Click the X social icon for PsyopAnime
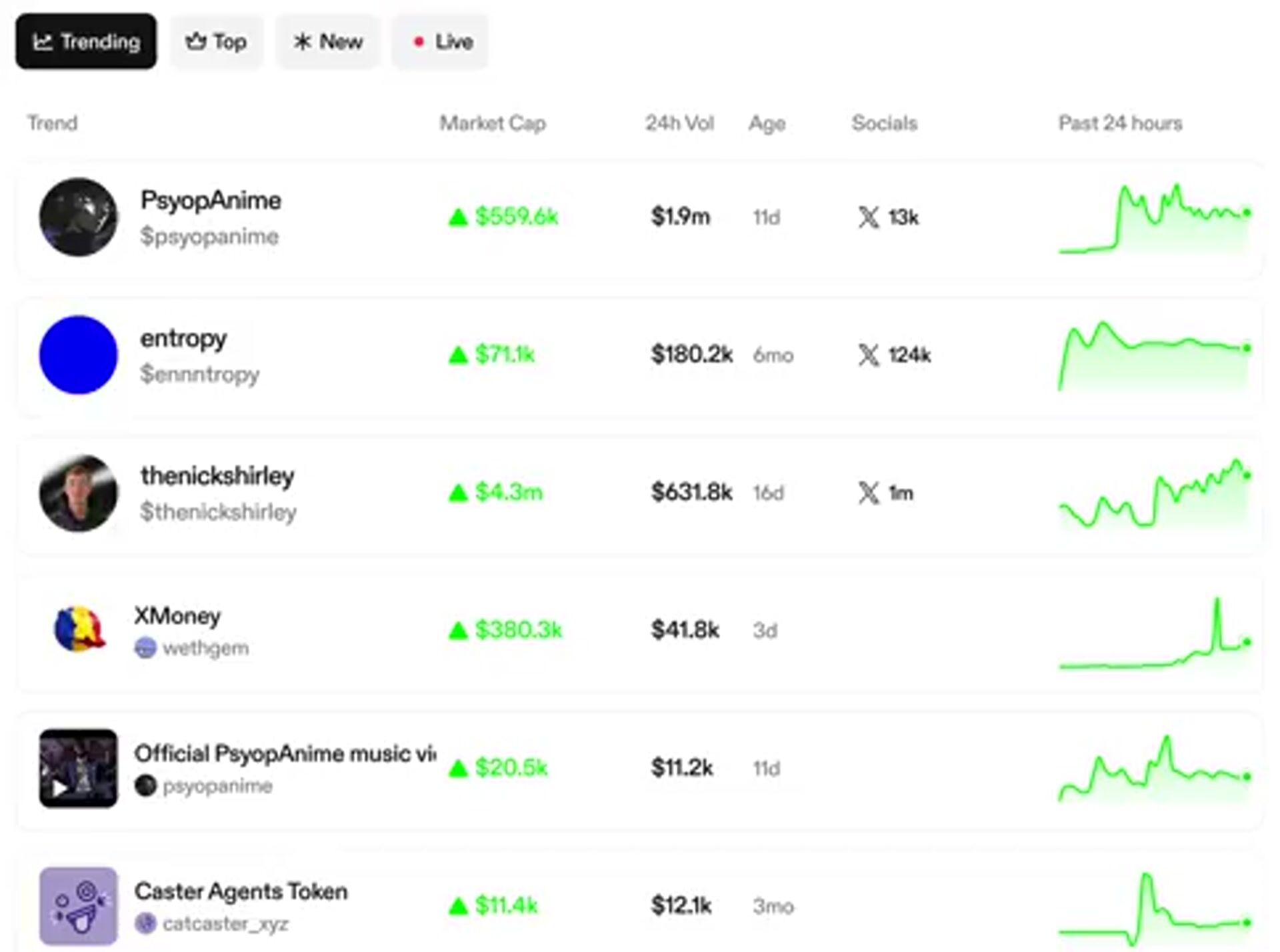The width and height of the screenshot is (1280, 952). point(868,217)
